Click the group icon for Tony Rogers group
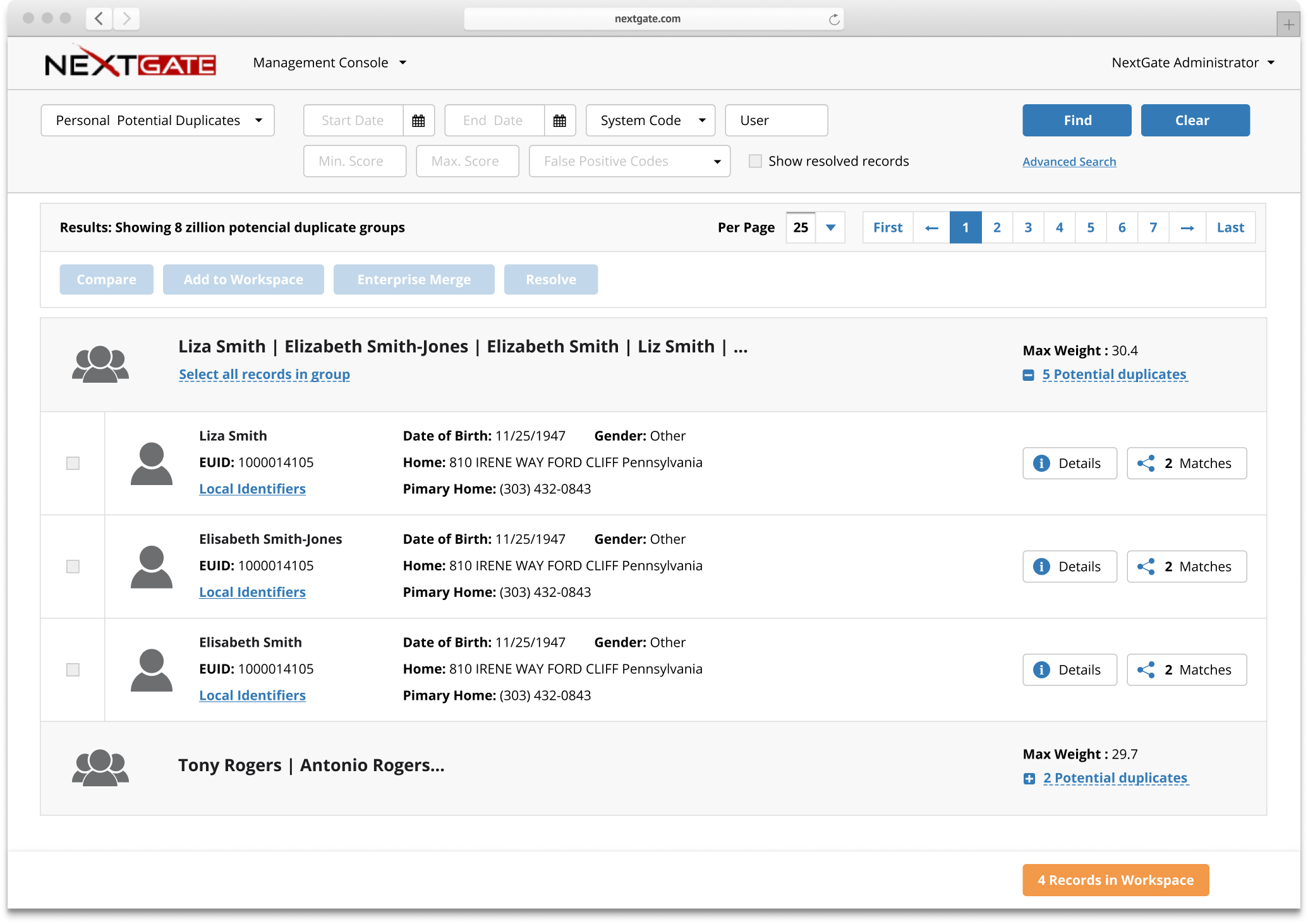Image resolution: width=1308 pixels, height=924 pixels. click(x=100, y=767)
